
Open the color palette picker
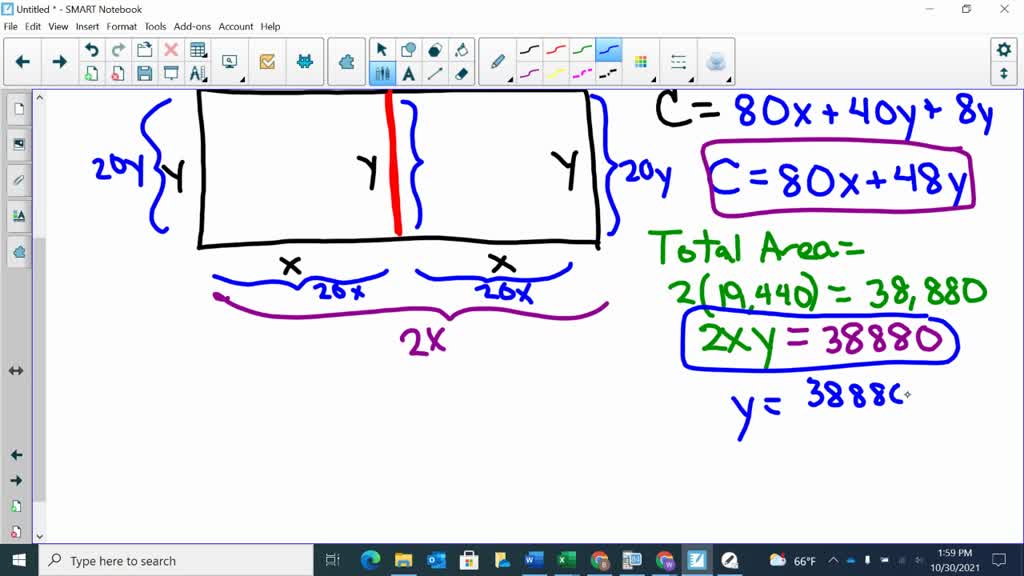pyautogui.click(x=640, y=62)
